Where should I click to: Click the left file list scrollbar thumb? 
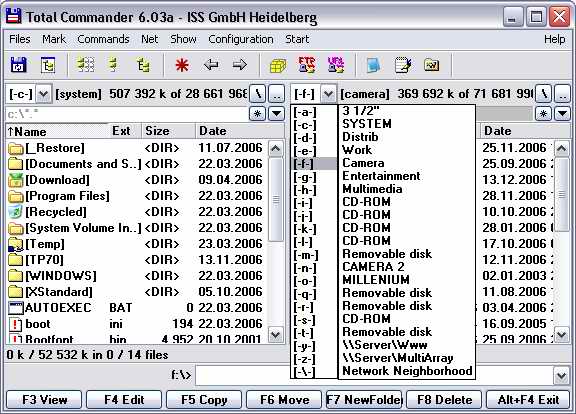pos(276,199)
